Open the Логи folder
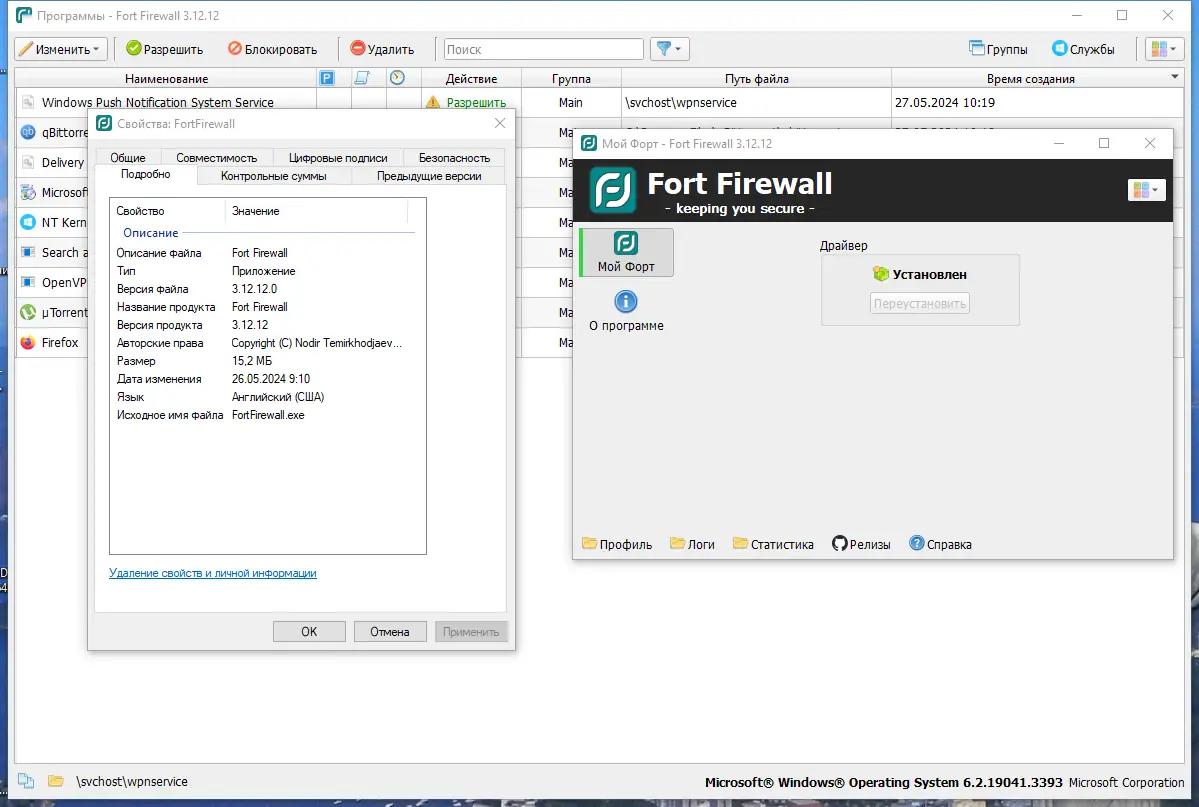 click(692, 544)
